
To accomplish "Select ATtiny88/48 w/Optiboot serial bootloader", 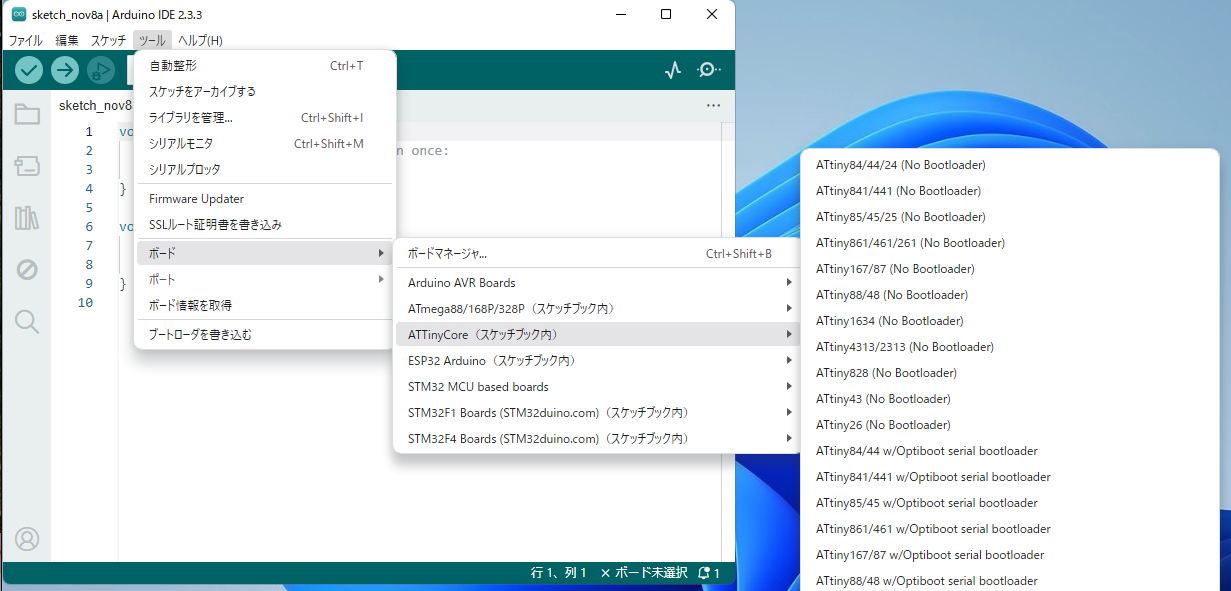I will click(1010, 581).
